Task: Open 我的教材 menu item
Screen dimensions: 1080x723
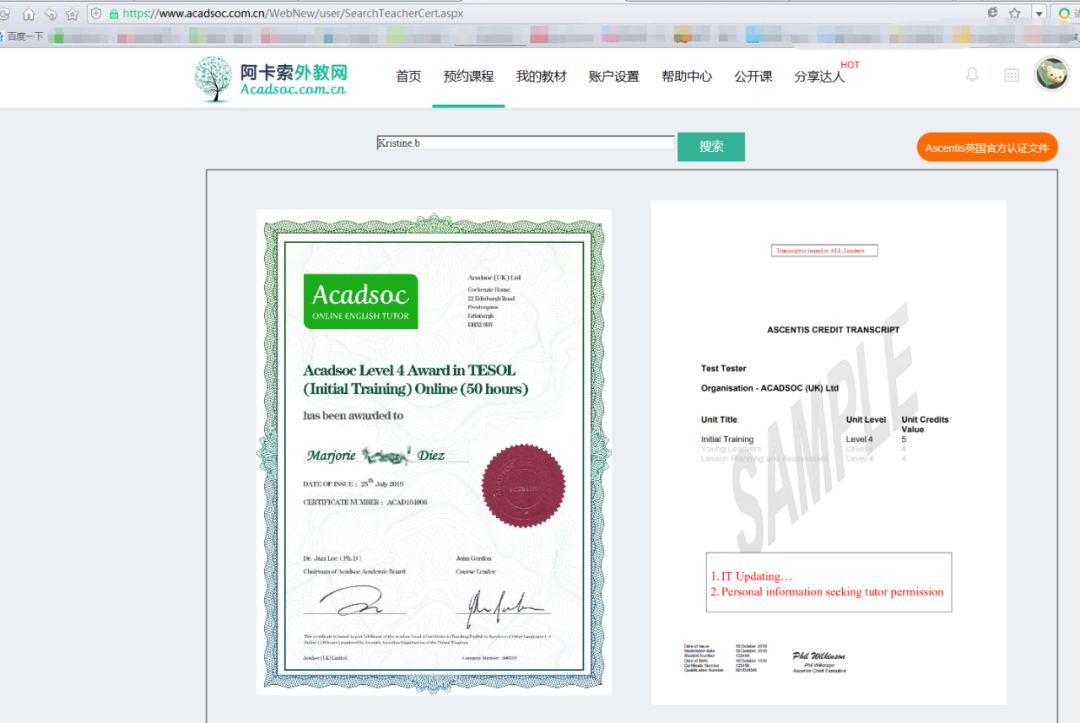Action: (541, 76)
